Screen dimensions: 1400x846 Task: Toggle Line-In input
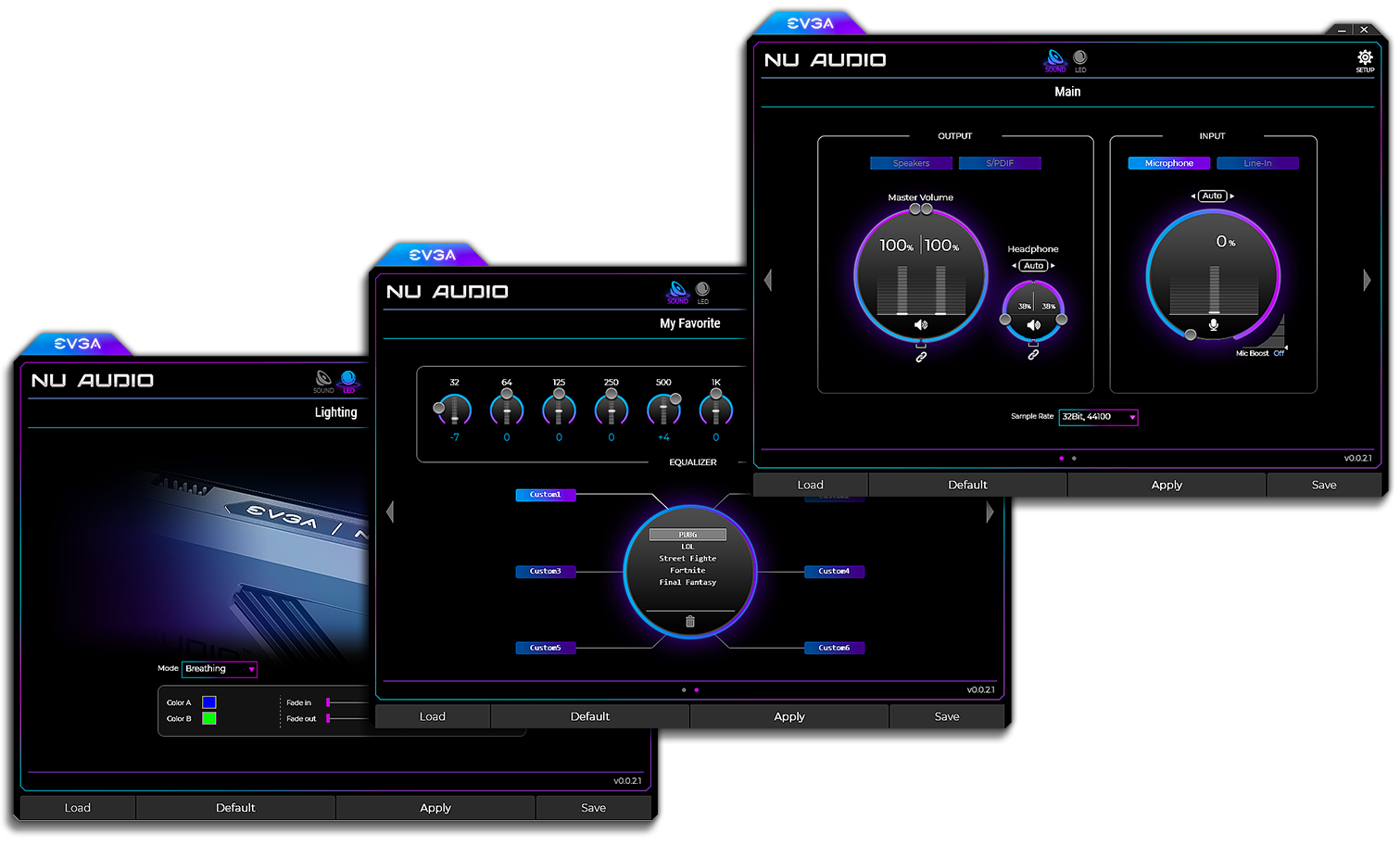tap(1258, 163)
